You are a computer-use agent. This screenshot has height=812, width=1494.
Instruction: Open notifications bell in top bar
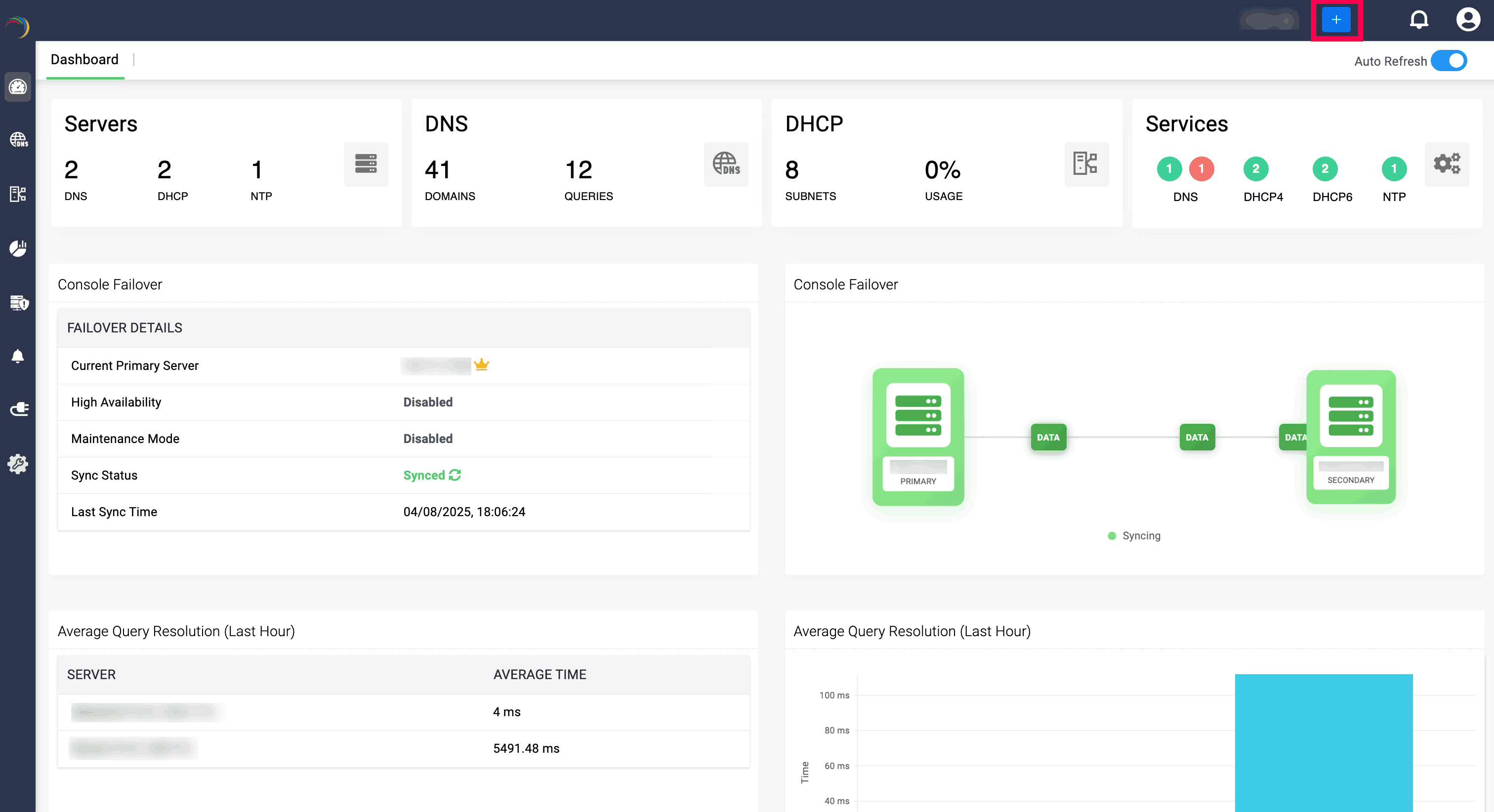(x=1418, y=20)
